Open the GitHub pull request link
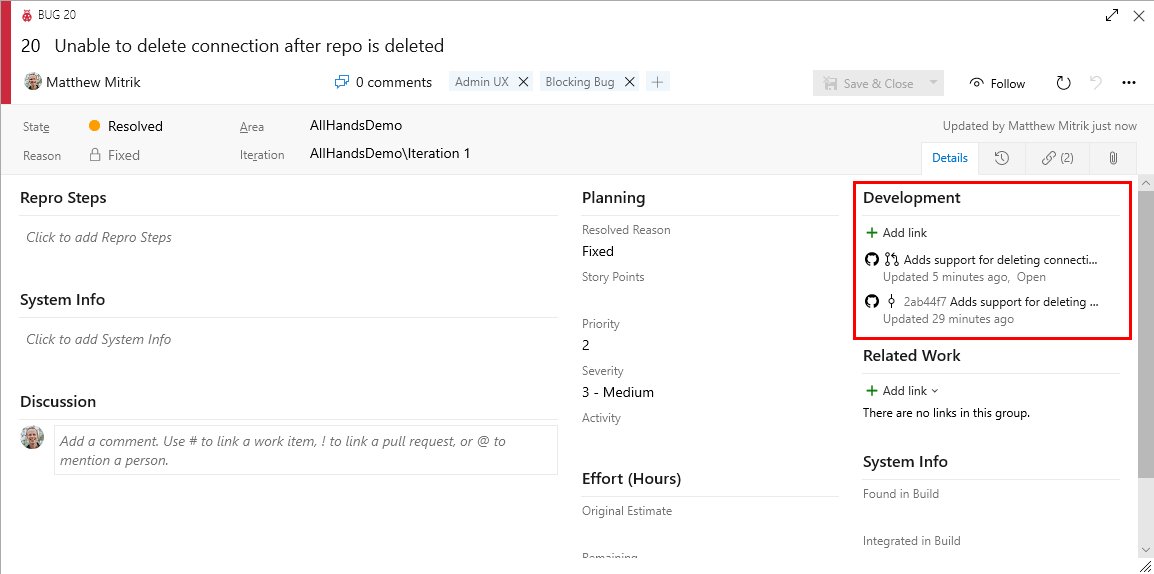 [x=1000, y=259]
